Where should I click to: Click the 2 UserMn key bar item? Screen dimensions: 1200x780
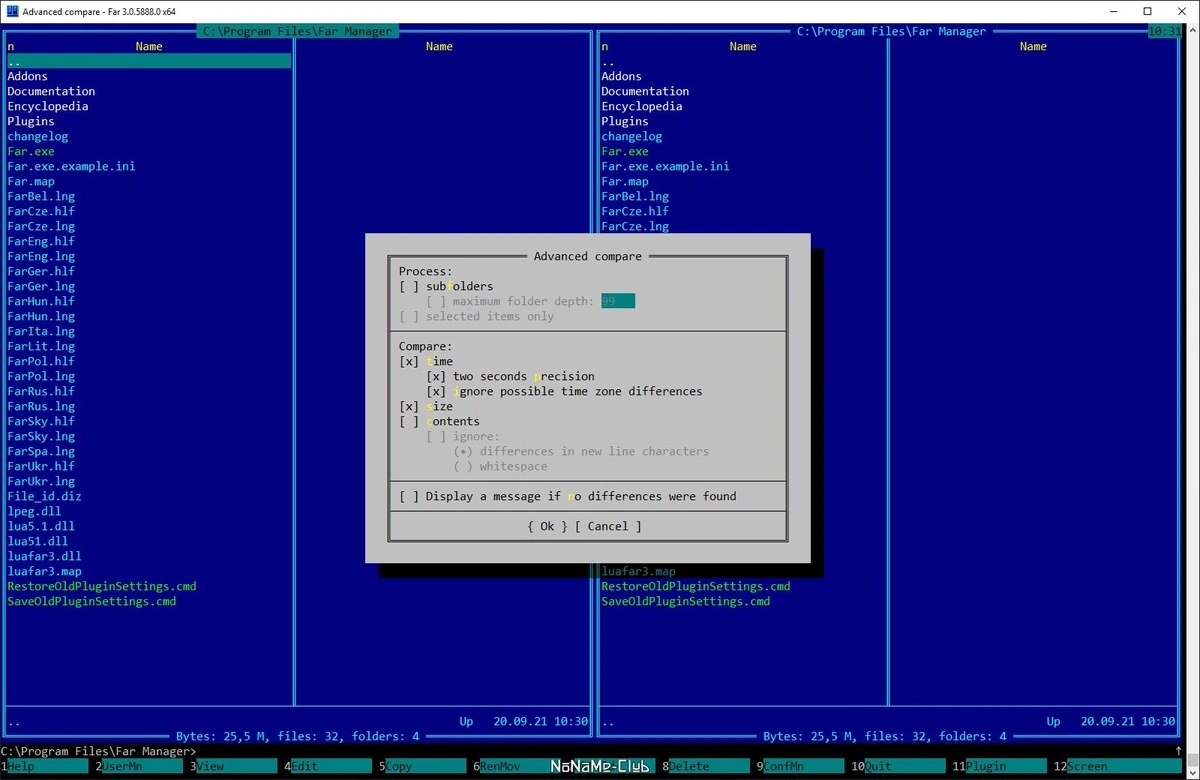click(140, 766)
